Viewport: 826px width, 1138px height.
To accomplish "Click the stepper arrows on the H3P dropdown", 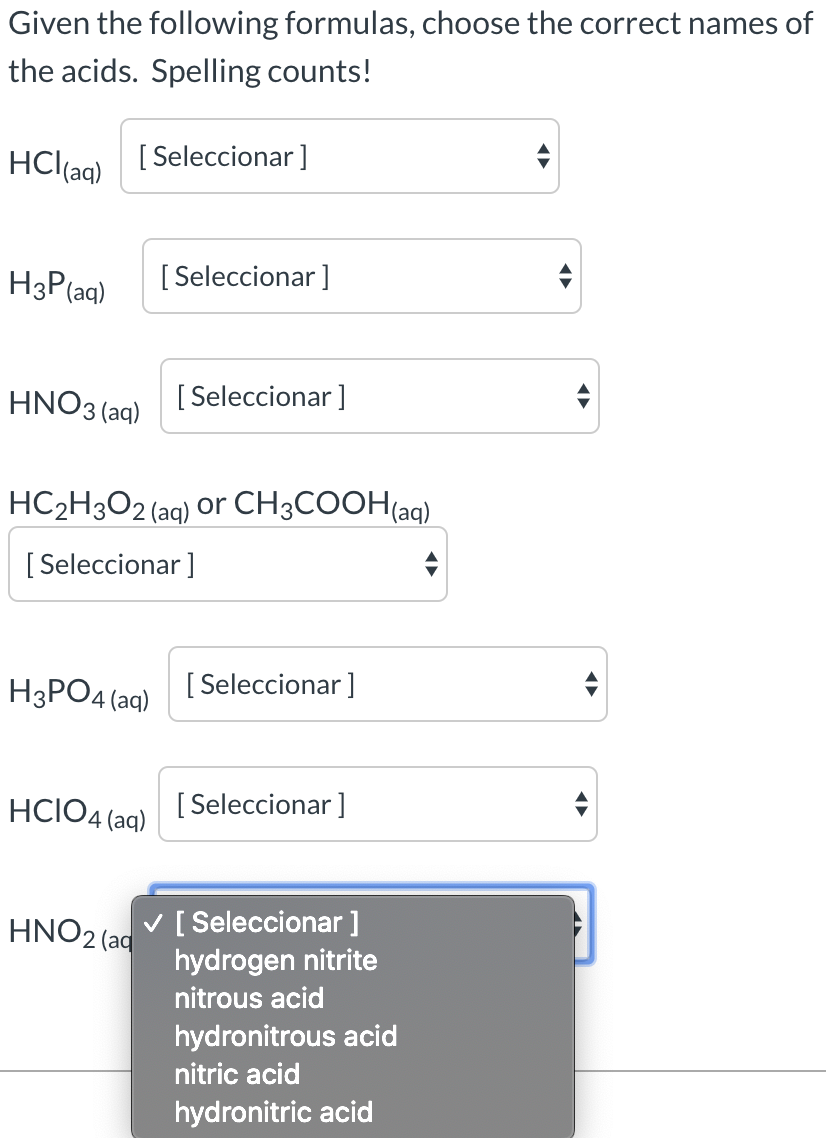I will click(x=563, y=276).
